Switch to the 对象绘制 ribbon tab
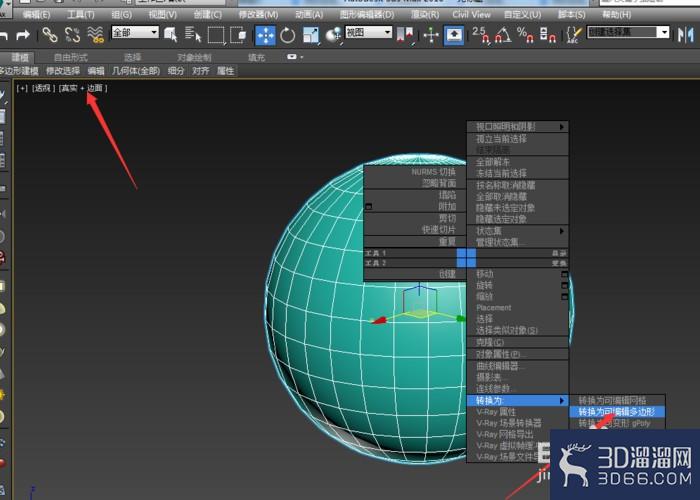 click(194, 58)
